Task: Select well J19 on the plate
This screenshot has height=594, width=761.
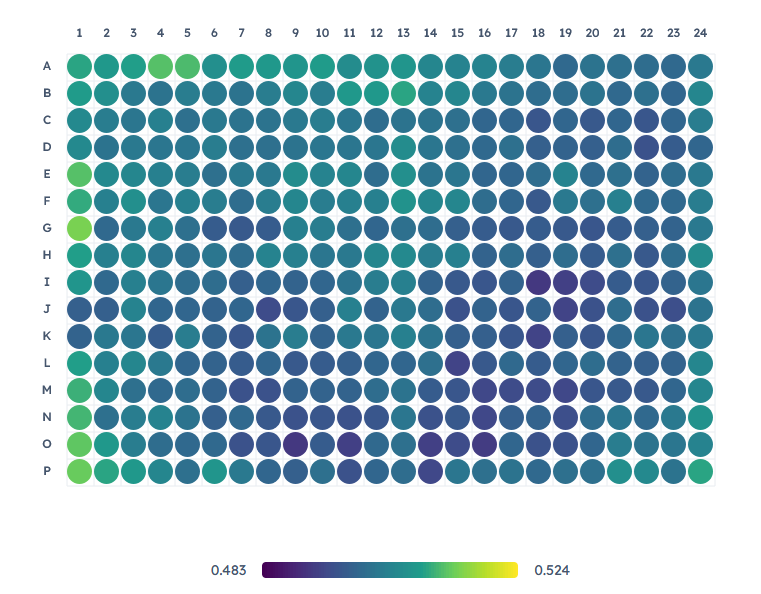Action: click(565, 309)
